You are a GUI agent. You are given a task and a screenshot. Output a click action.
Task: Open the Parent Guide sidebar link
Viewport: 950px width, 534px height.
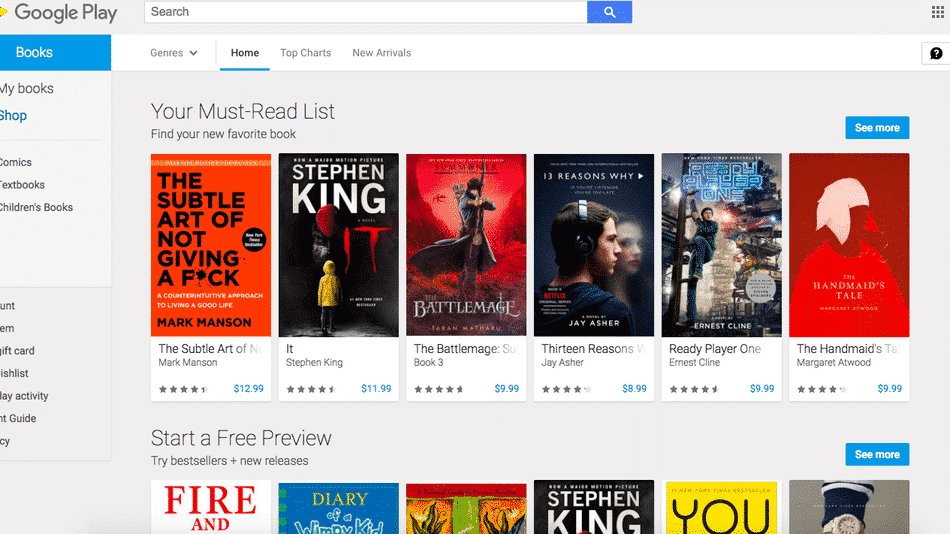pos(18,418)
